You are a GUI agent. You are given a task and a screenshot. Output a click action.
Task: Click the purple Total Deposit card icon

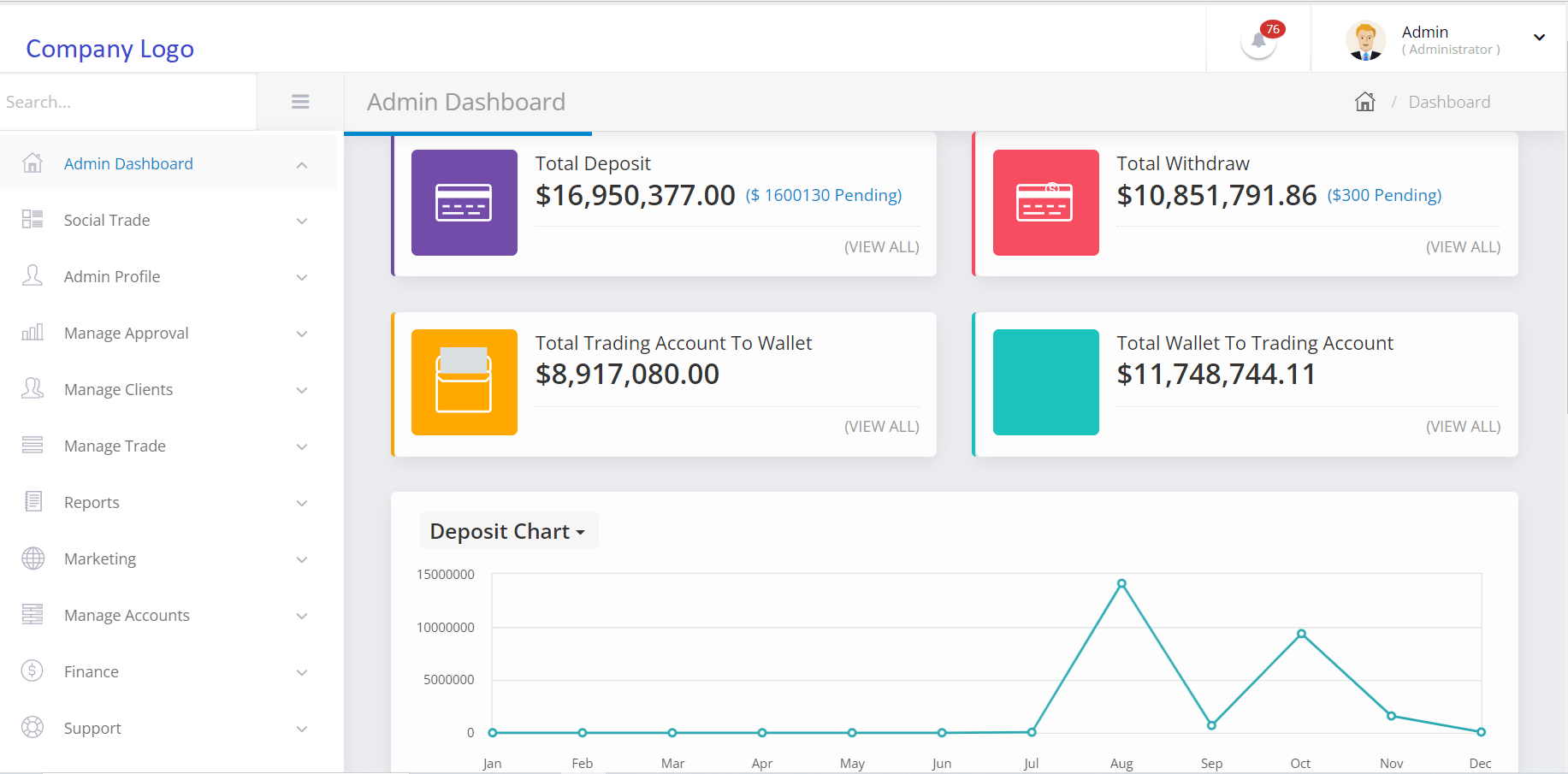point(464,203)
